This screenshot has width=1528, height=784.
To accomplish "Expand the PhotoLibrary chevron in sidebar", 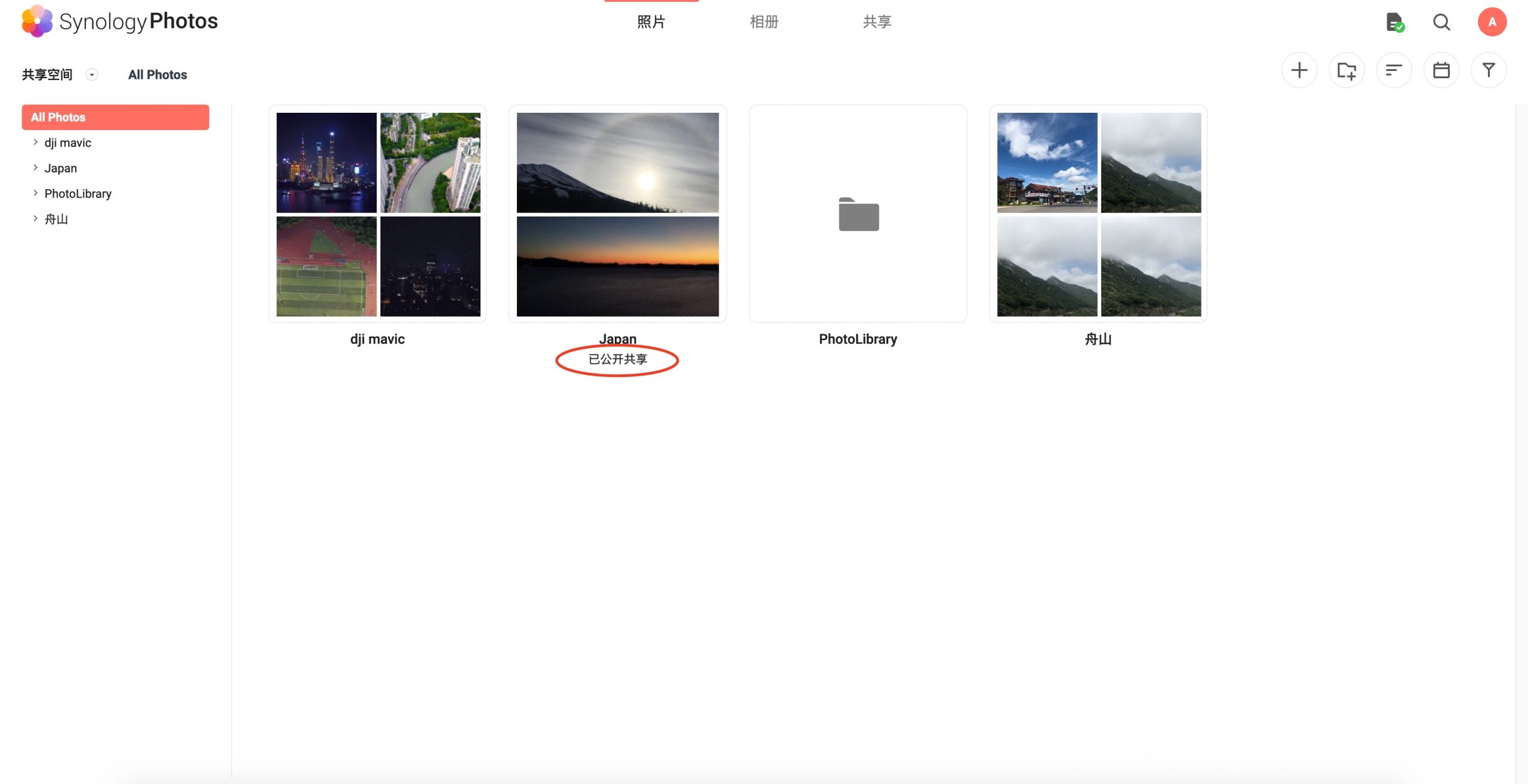I will coord(35,193).
